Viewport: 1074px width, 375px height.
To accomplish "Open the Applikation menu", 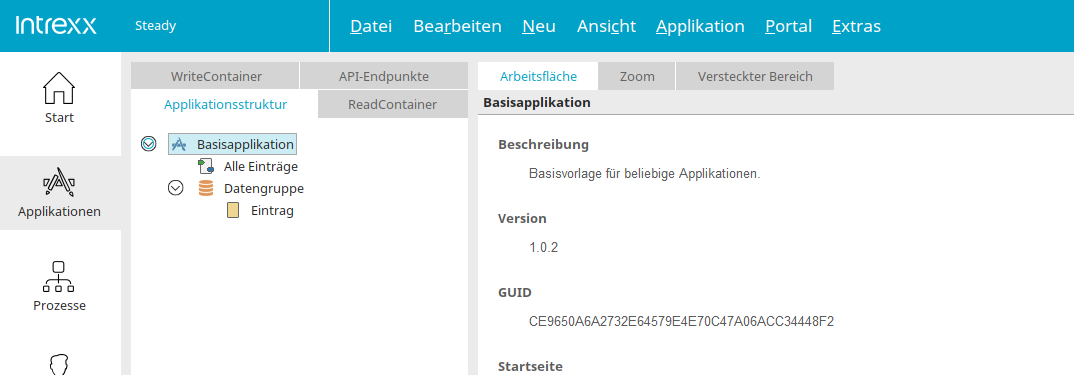I will coord(700,26).
